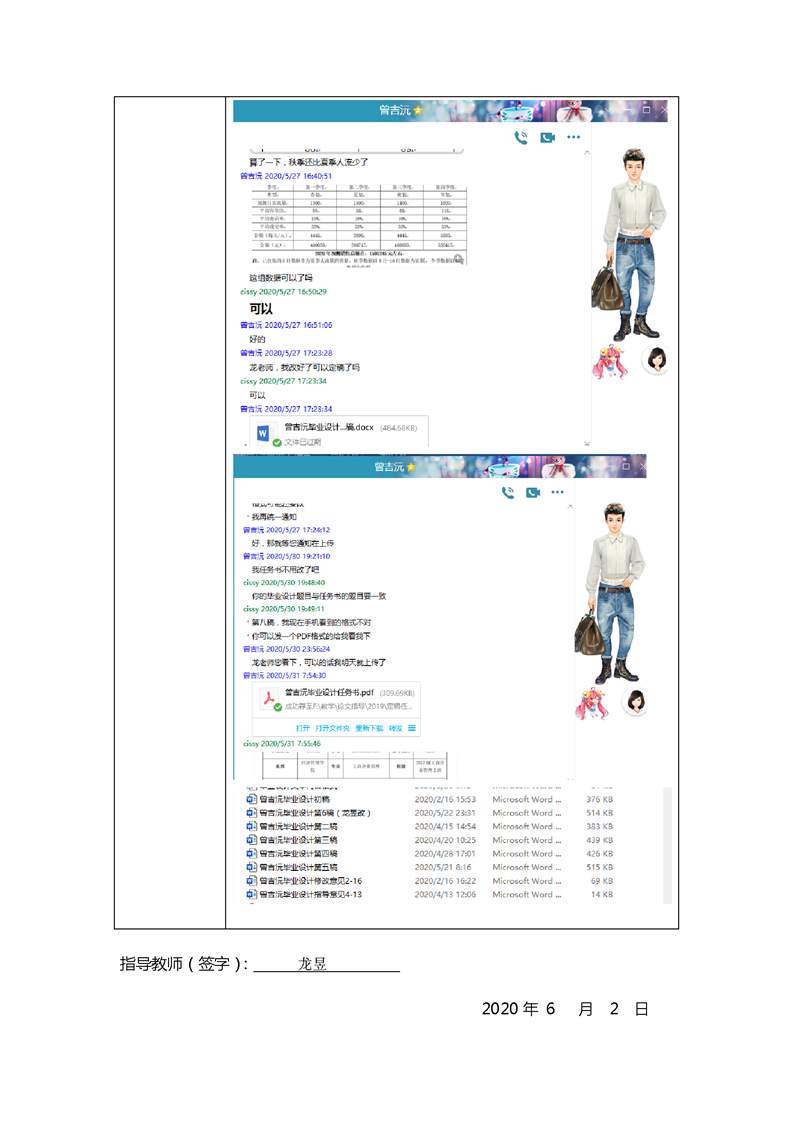
Task: Click 打开 link under the PDF file
Action: click(x=302, y=728)
